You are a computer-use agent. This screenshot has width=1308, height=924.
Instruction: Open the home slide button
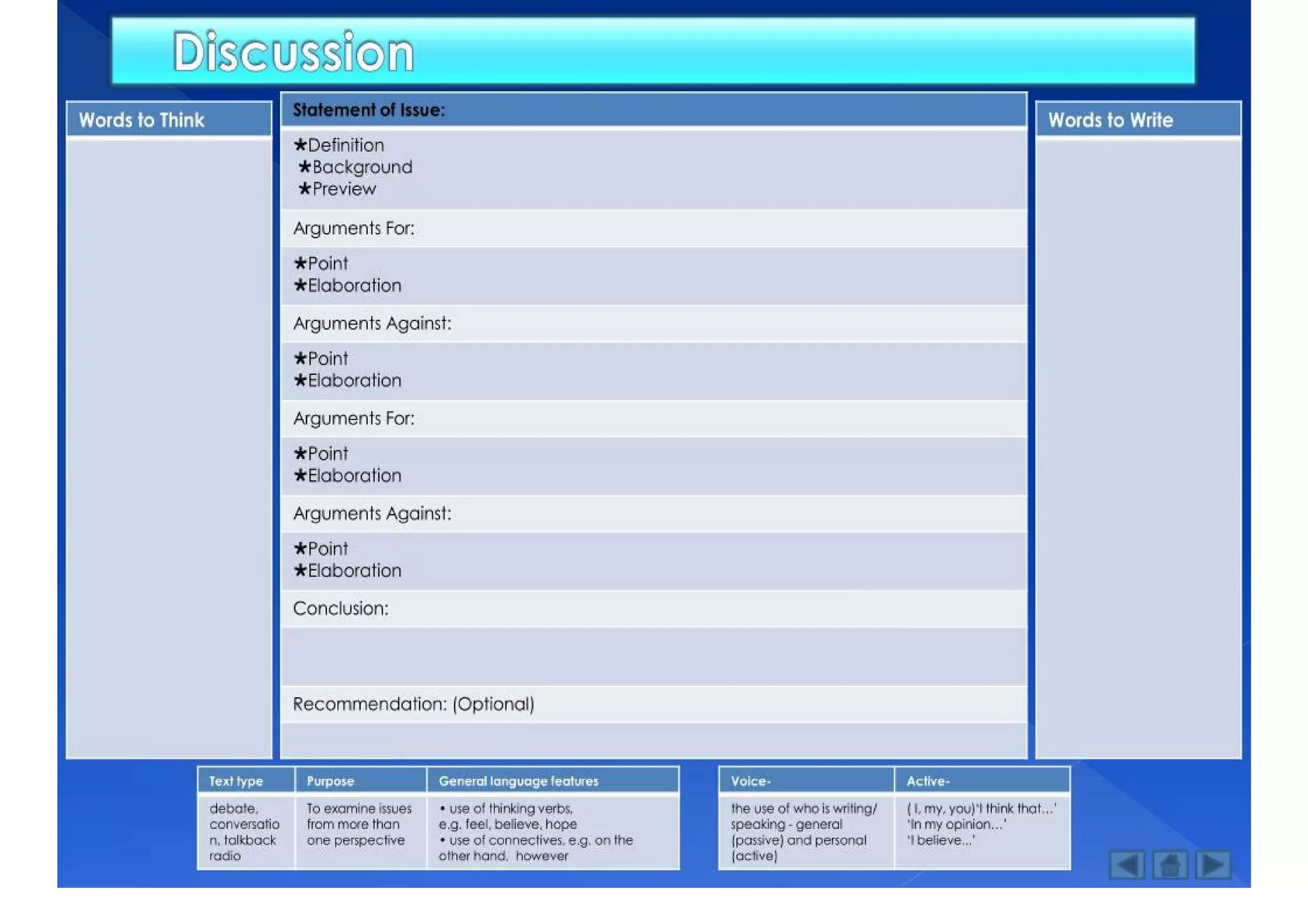tap(1170, 865)
